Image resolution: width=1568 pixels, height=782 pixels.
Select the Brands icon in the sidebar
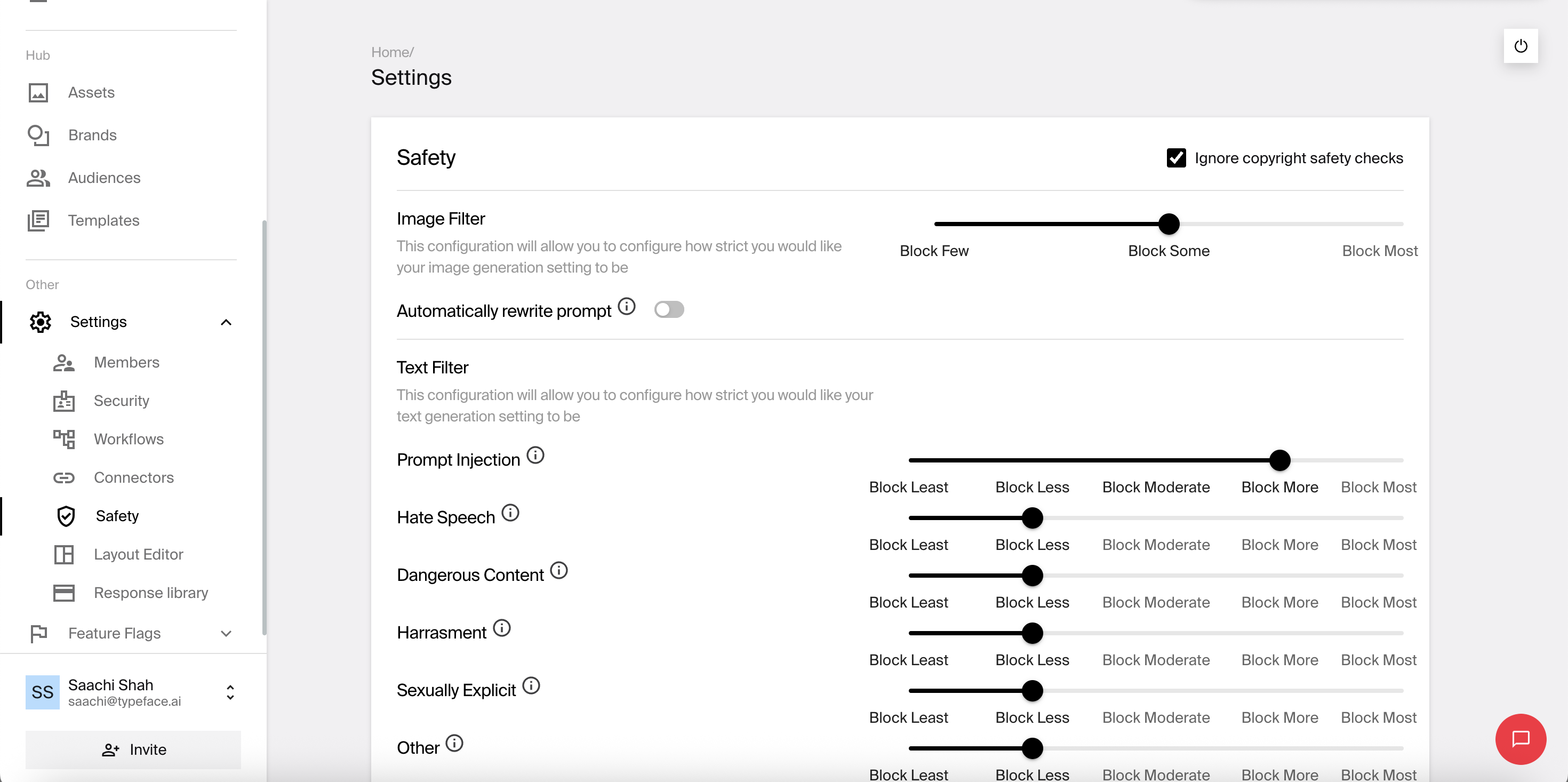click(x=39, y=134)
